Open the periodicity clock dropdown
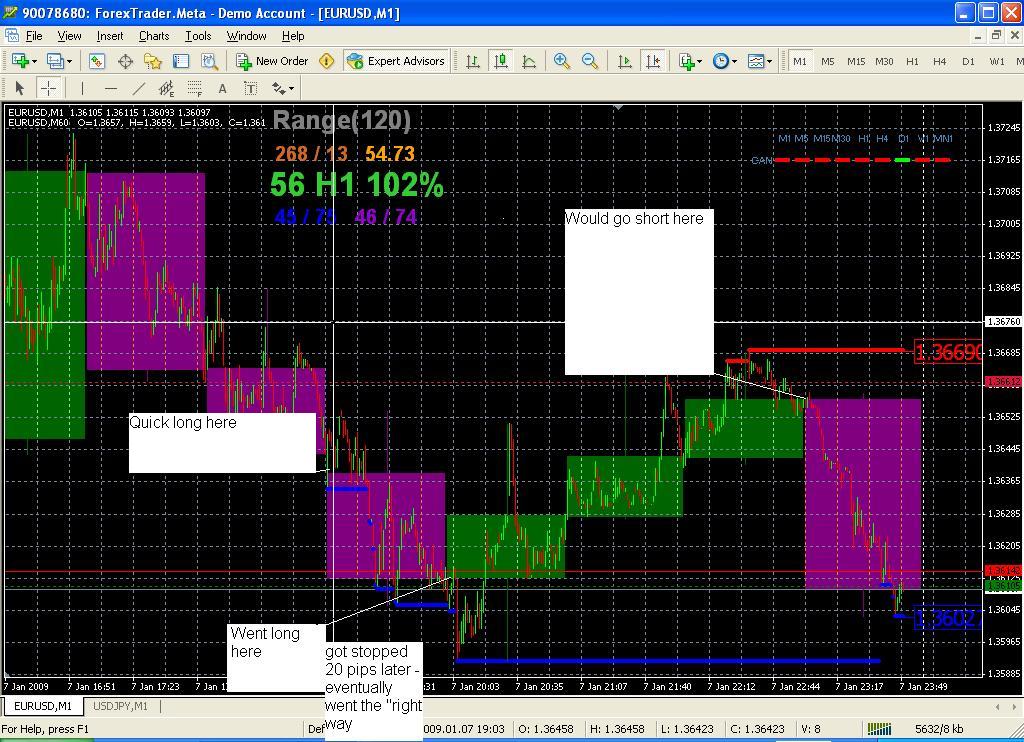This screenshot has height=742, width=1024. (734, 61)
